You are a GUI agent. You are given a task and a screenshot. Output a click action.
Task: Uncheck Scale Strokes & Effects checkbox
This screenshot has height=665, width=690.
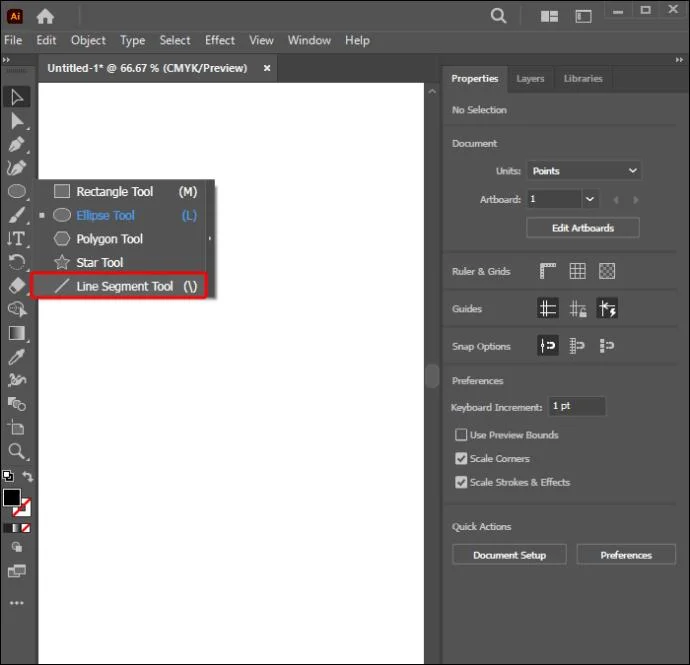[x=461, y=482]
